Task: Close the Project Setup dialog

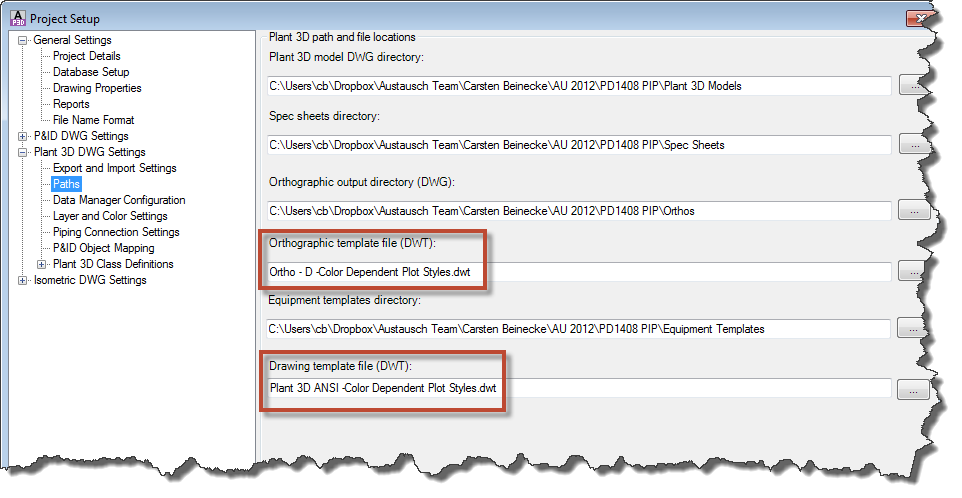Action: pyautogui.click(x=920, y=18)
